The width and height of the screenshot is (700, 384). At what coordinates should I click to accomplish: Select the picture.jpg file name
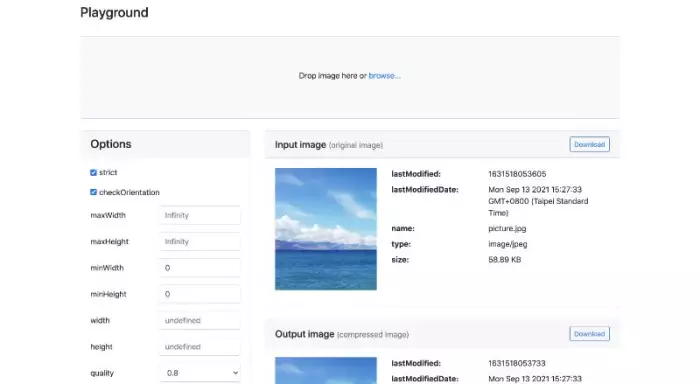(507, 229)
